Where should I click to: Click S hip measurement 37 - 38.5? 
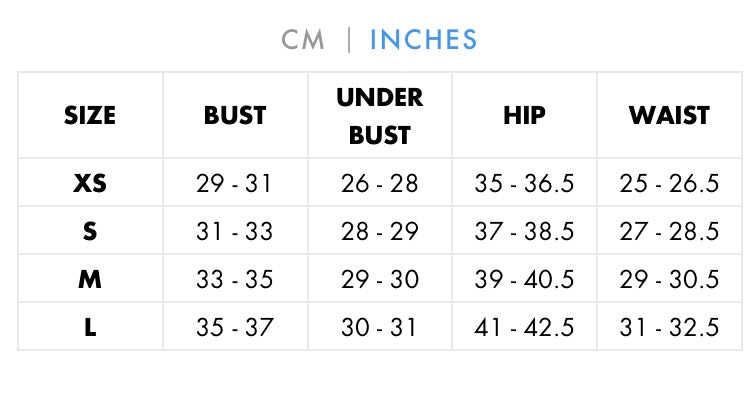pyautogui.click(x=524, y=231)
